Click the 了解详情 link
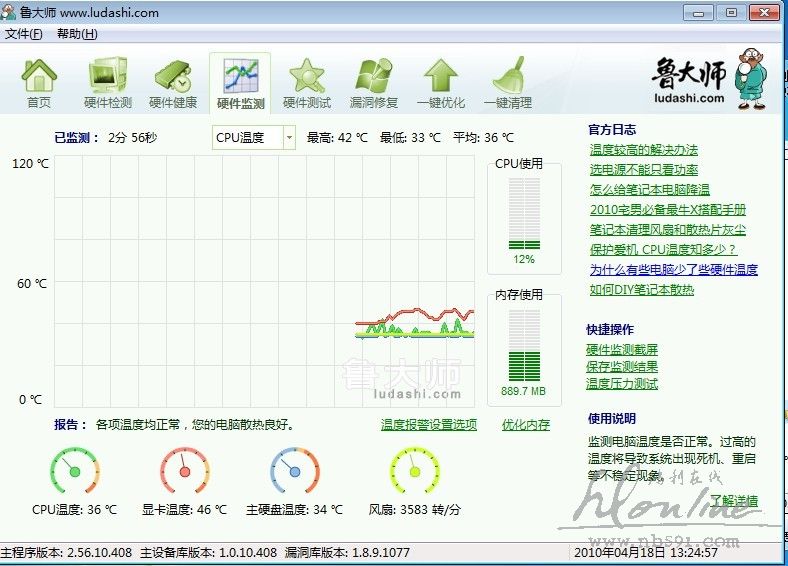The width and height of the screenshot is (788, 566). point(733,501)
